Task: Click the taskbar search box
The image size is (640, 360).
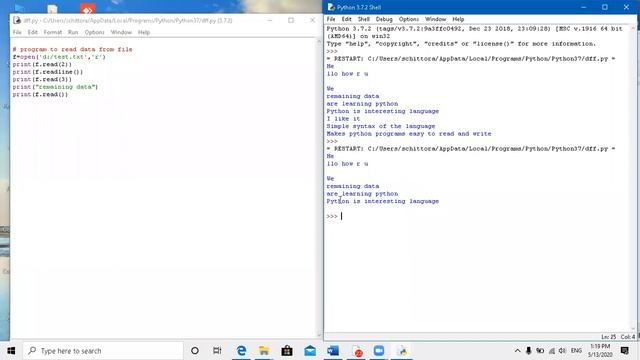Action: (103, 351)
